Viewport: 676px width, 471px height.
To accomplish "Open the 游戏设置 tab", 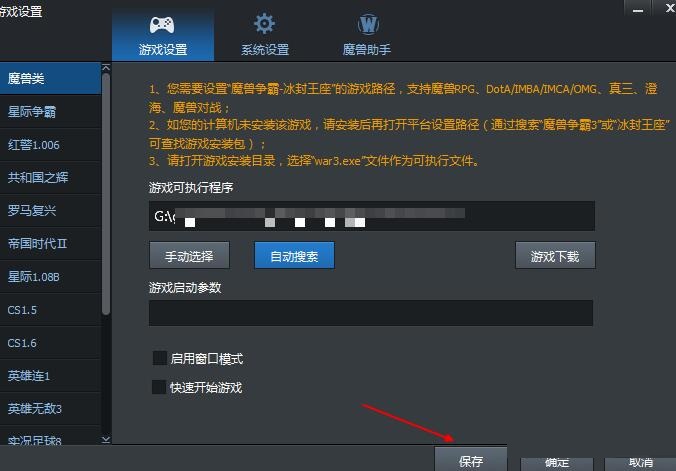I will coord(163,35).
